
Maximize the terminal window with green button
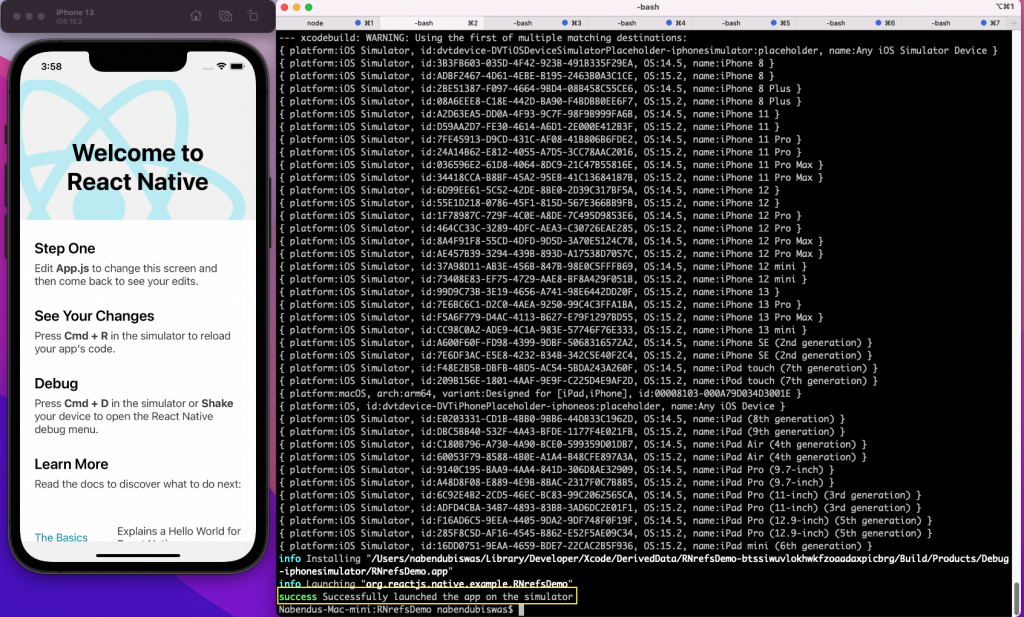tap(309, 7)
